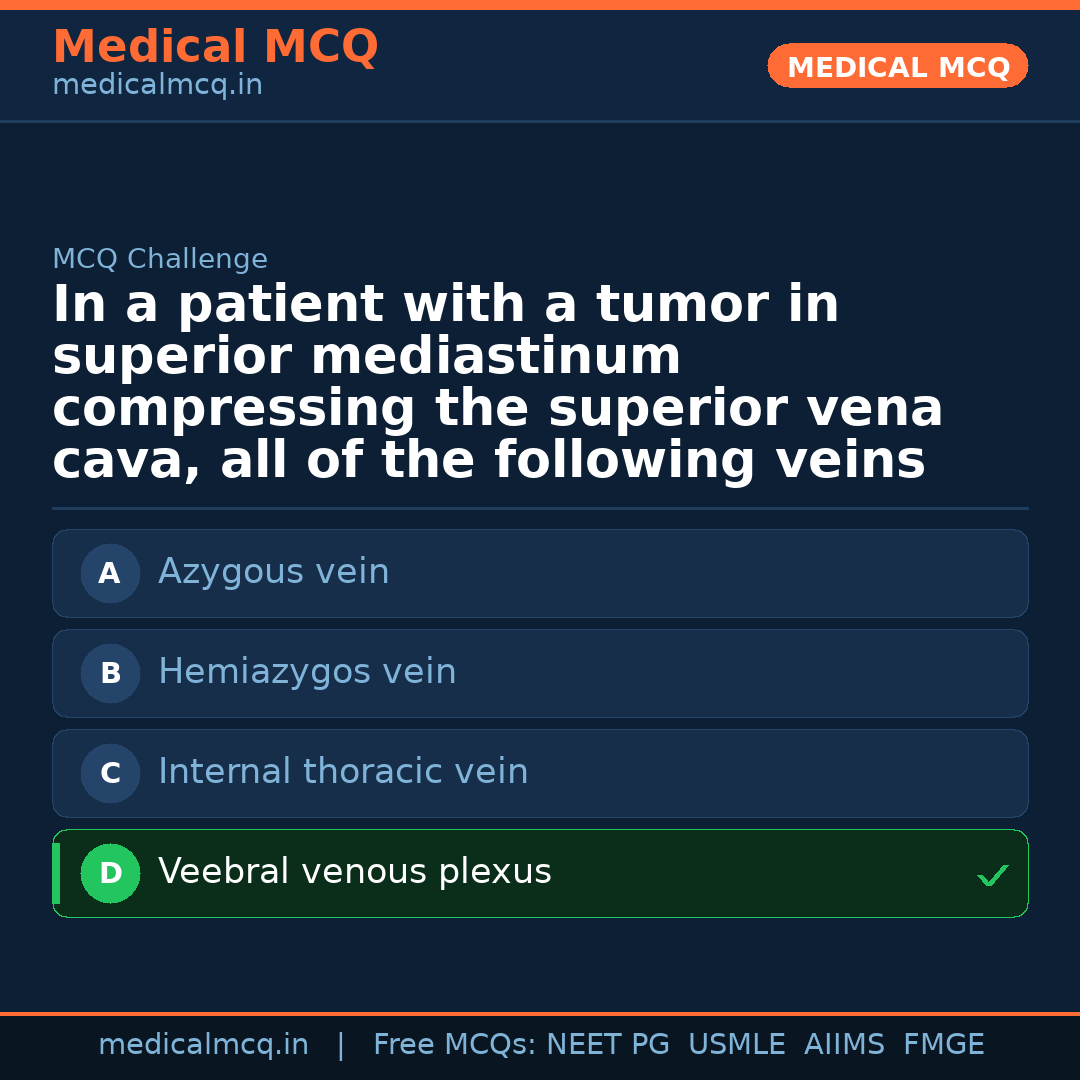
Task: Choose the Hemiazygos vein answer text
Action: click(x=307, y=672)
